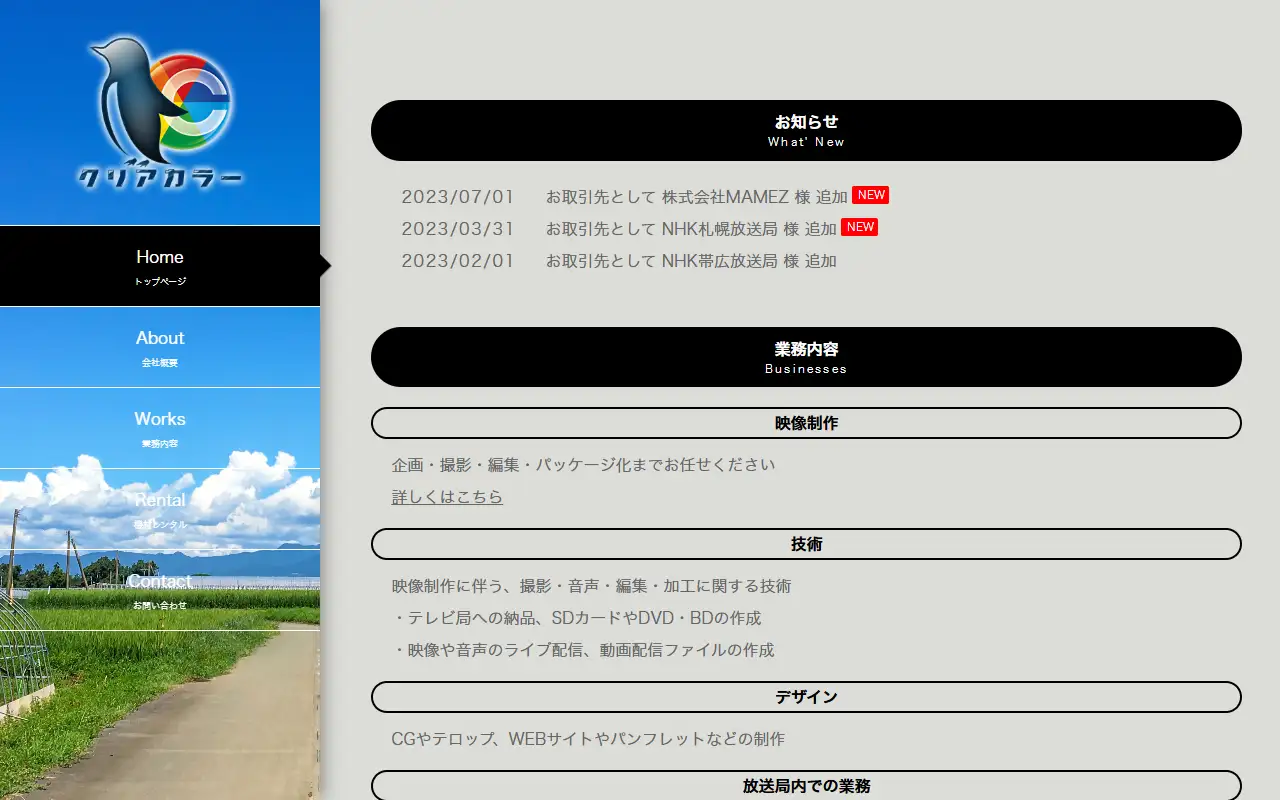The image size is (1280, 800).
Task: Click the クリアカラー penguin logo
Action: click(x=160, y=114)
